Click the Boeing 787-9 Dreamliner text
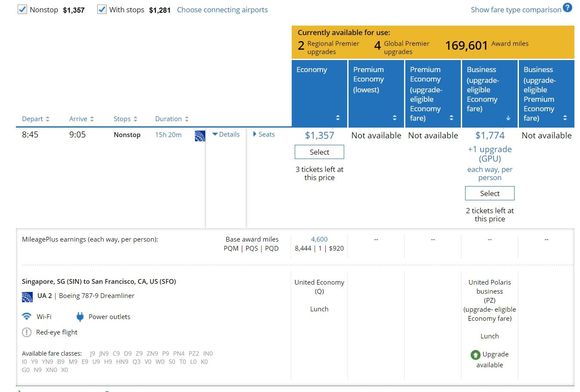The height and width of the screenshot is (392, 580). click(x=97, y=295)
